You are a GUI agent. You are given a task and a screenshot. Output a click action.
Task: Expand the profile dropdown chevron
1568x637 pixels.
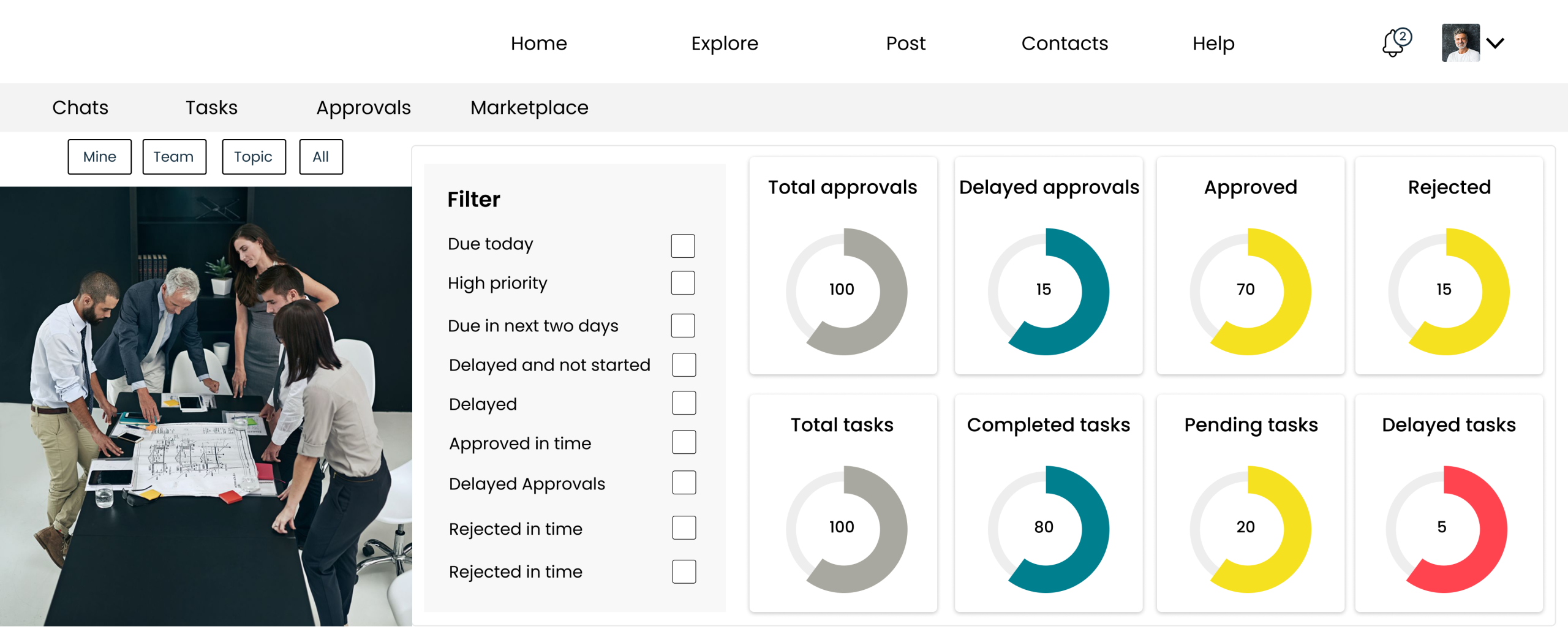click(1496, 43)
